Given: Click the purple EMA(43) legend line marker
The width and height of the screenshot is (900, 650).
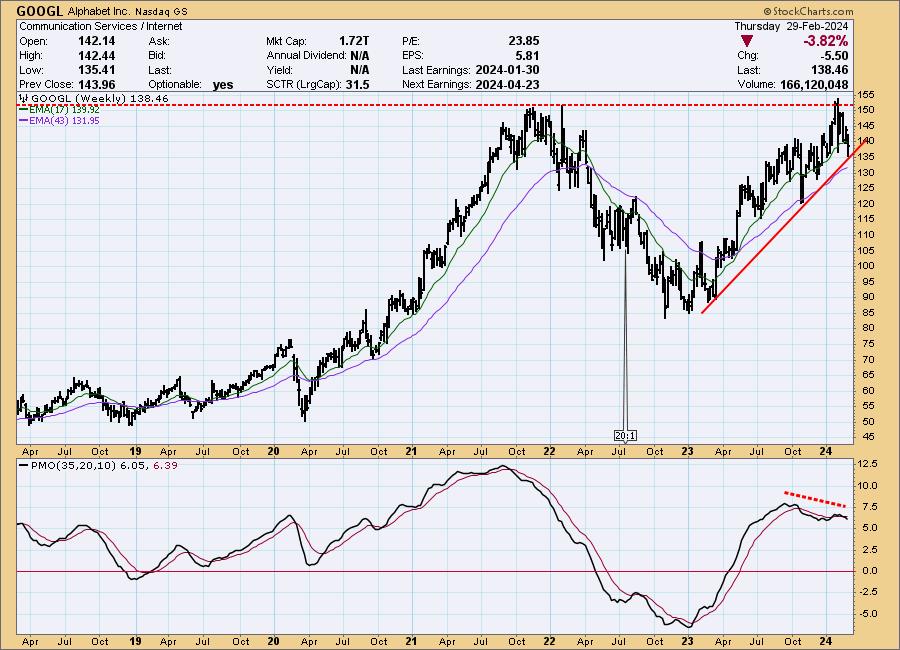Looking at the screenshot, I should (24, 119).
